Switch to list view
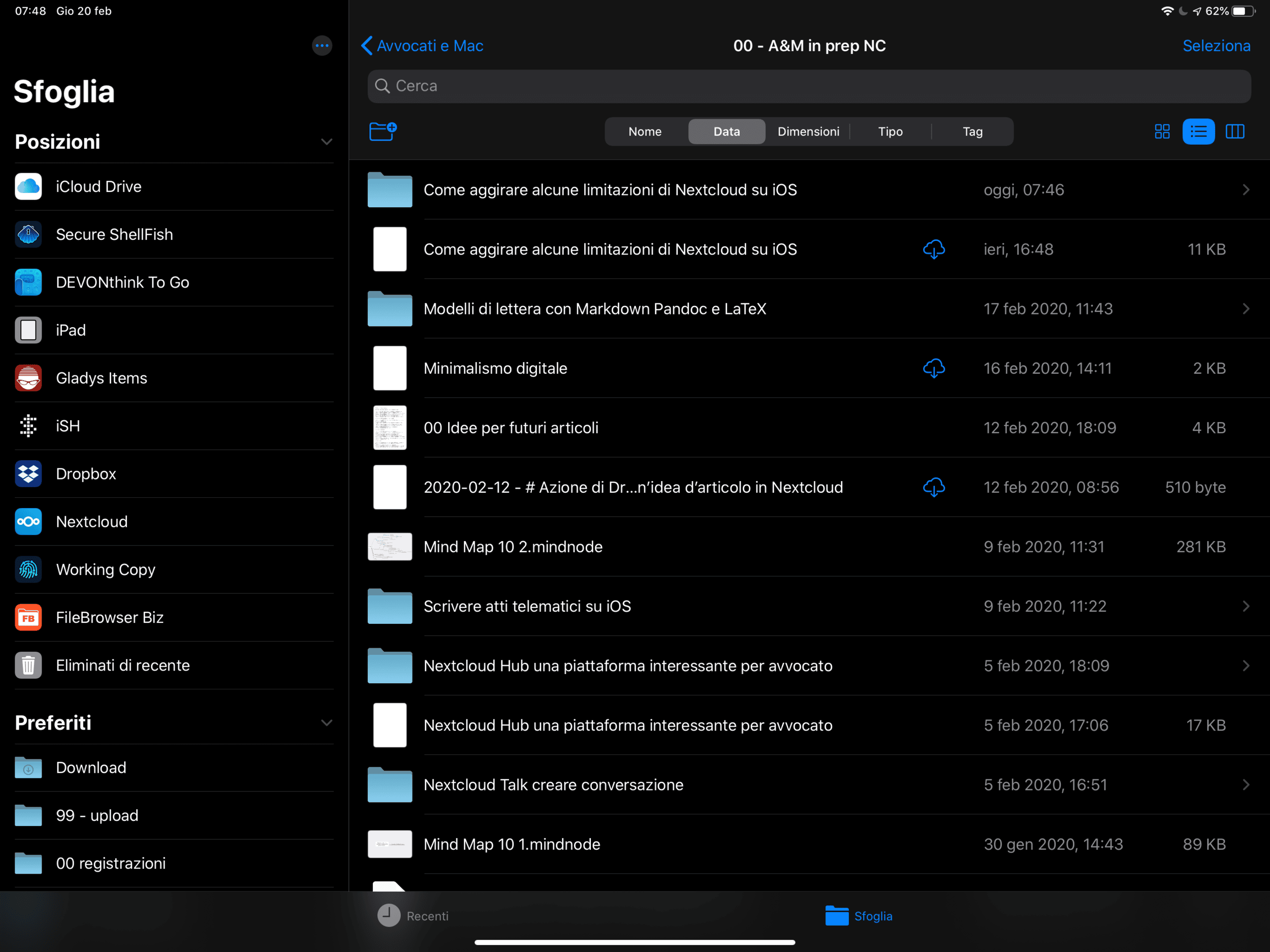The width and height of the screenshot is (1270, 952). (1198, 132)
